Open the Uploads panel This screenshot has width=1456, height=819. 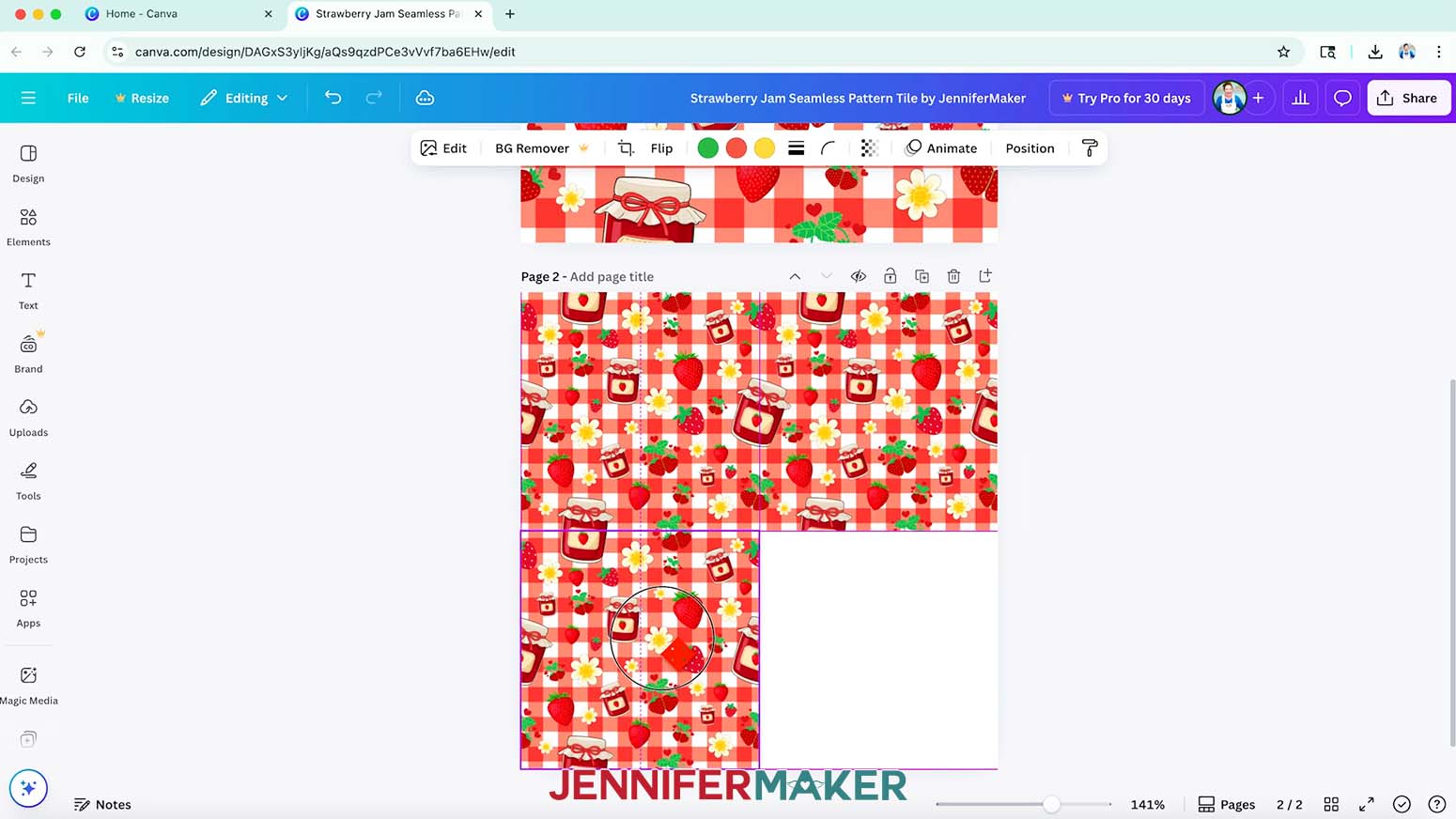tap(28, 418)
